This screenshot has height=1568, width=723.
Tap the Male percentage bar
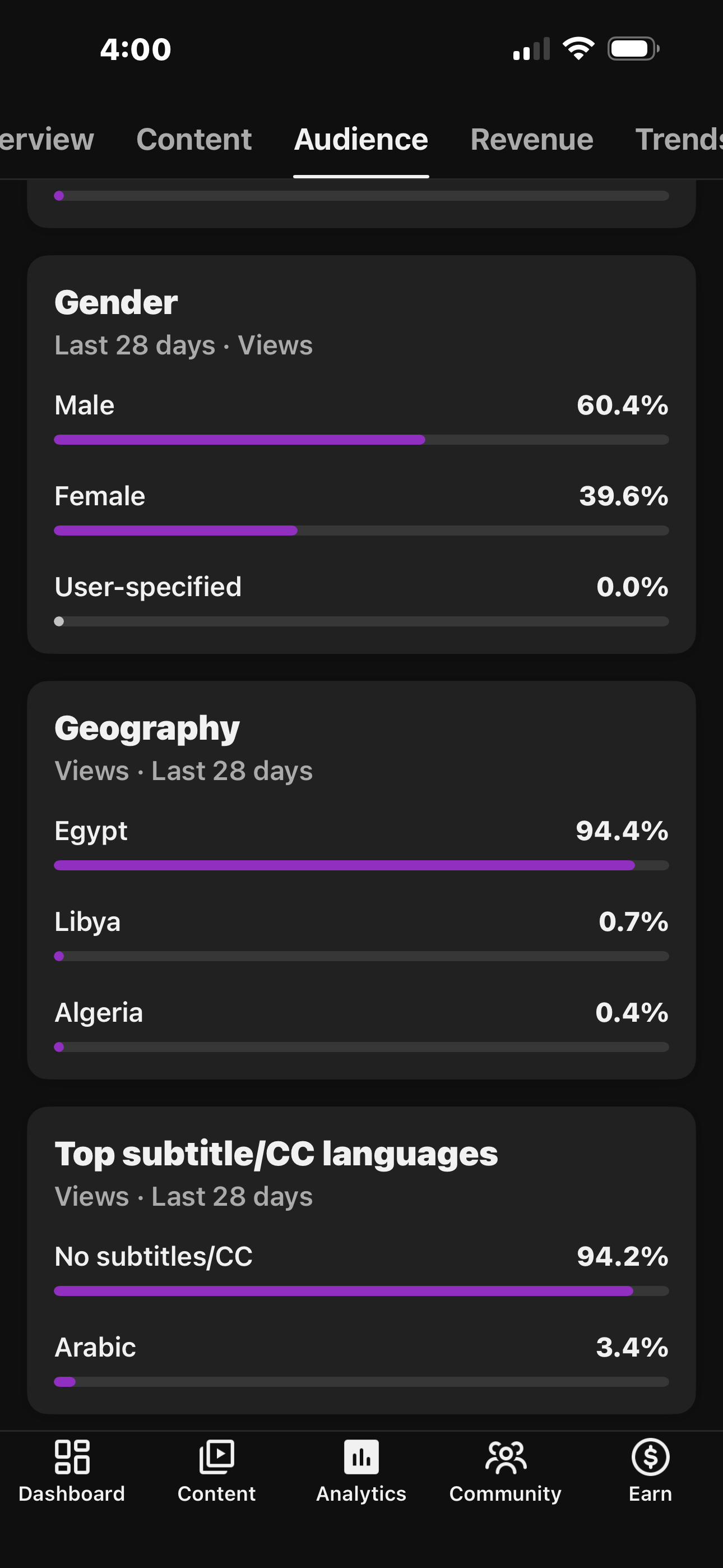pos(361,440)
